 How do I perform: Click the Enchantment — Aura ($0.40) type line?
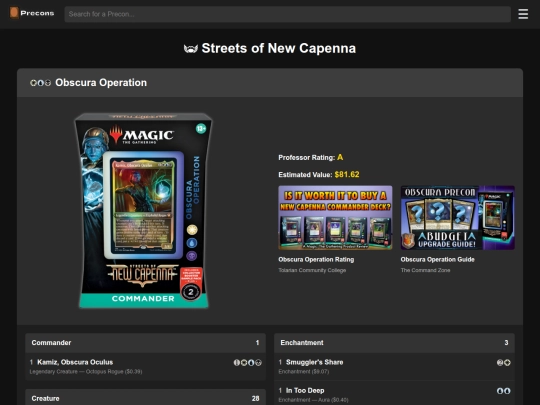coord(313,400)
